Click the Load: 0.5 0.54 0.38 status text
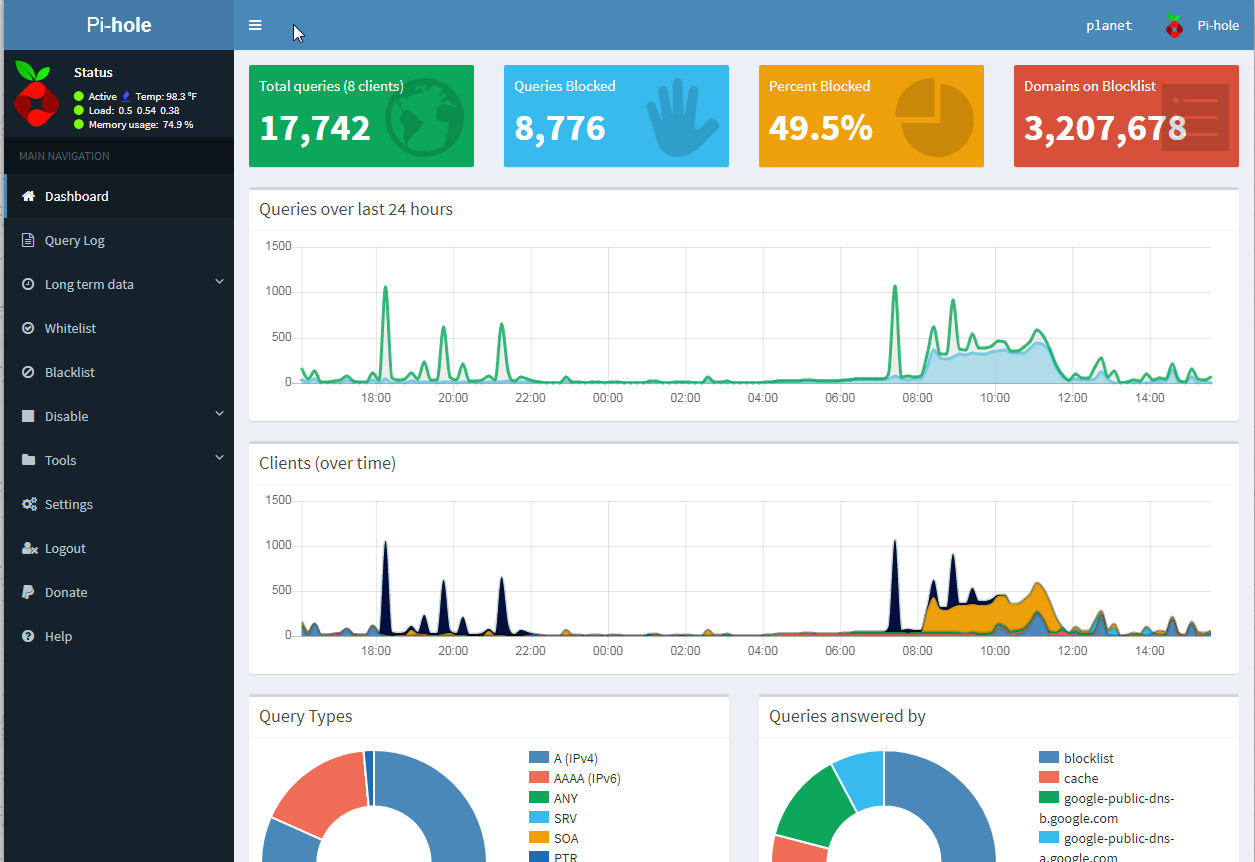Viewport: 1255px width, 862px height. pyautogui.click(x=134, y=110)
